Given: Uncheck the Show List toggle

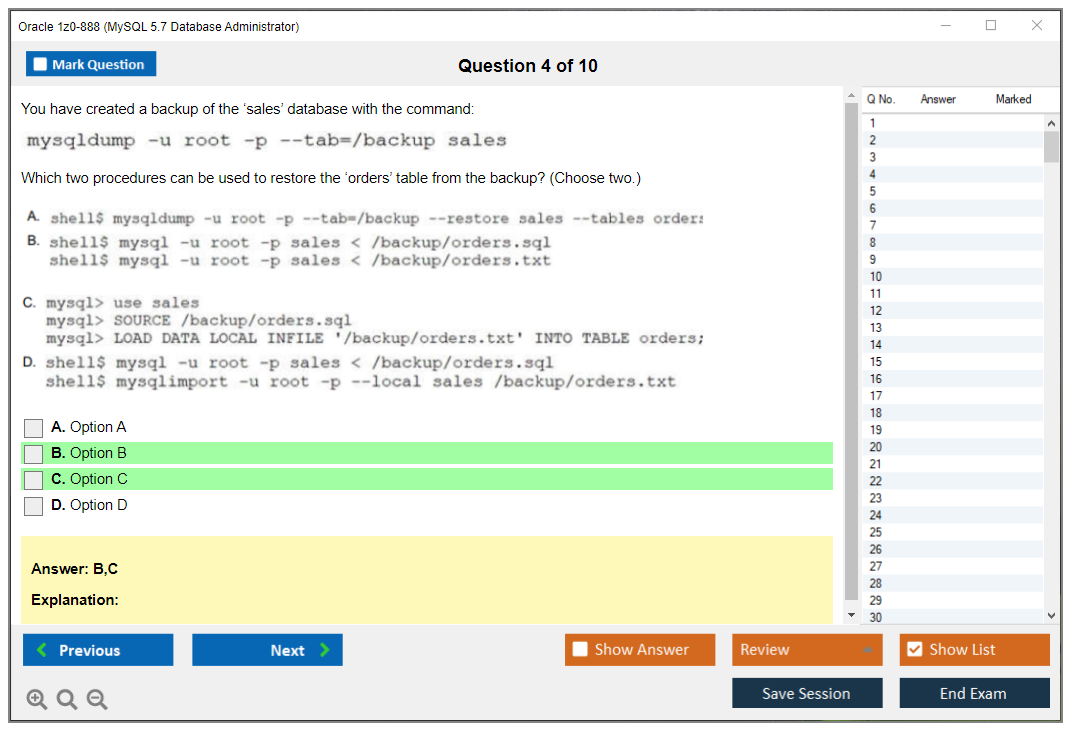Looking at the screenshot, I should (x=914, y=650).
